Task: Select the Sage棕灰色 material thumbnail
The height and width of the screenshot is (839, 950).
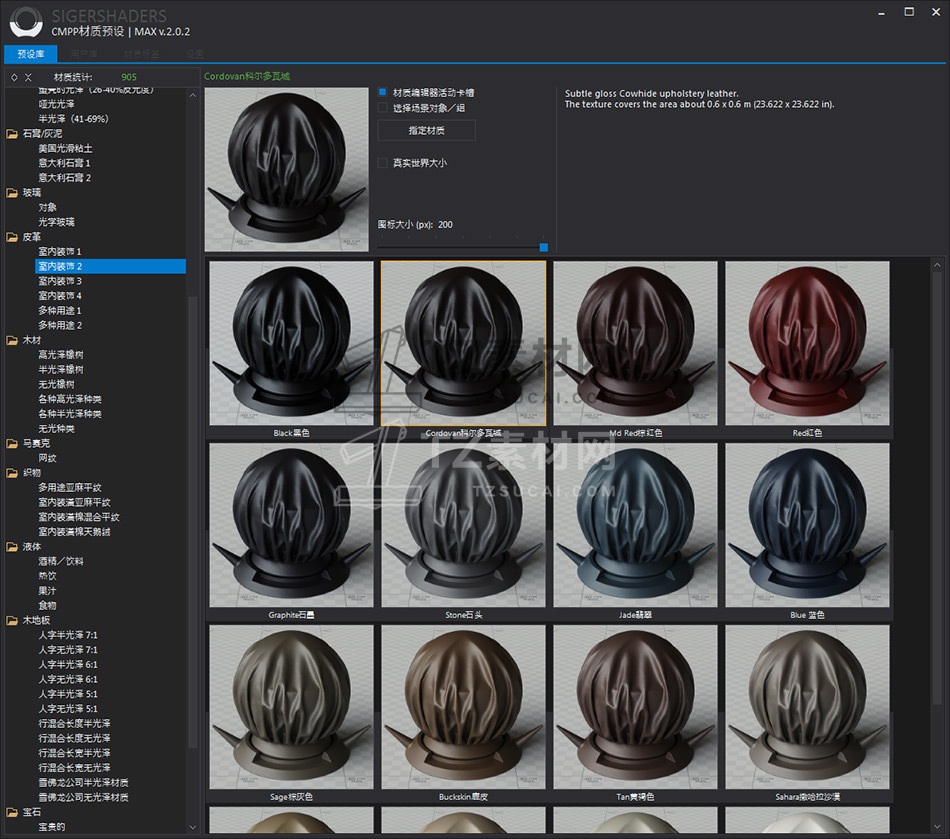Action: (291, 707)
